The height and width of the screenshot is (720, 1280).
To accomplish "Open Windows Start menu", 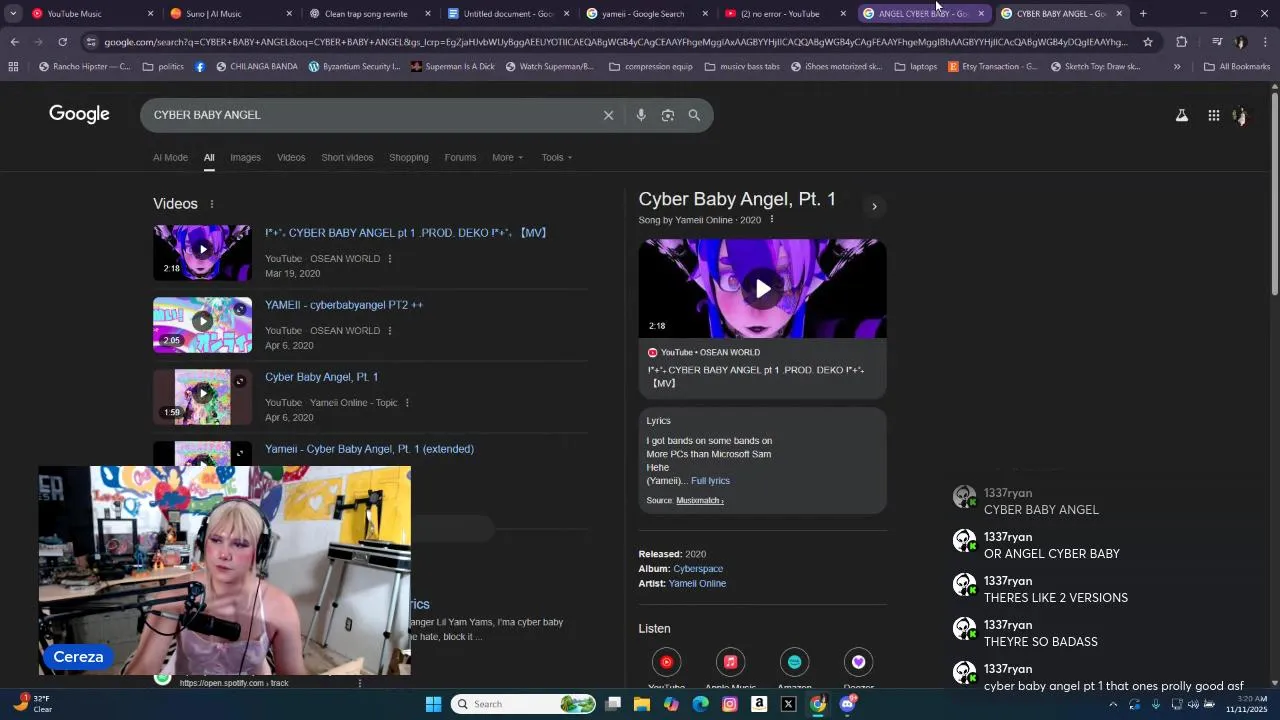I will tap(433, 704).
